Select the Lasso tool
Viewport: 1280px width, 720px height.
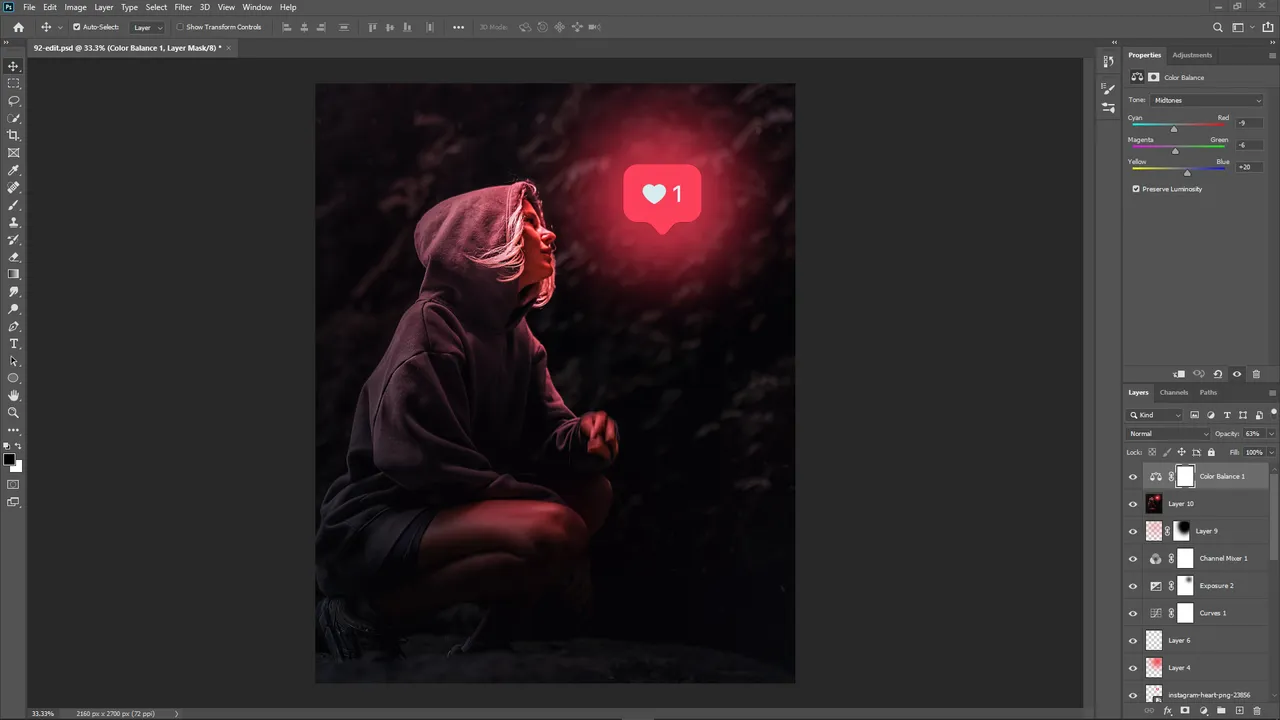click(13, 101)
